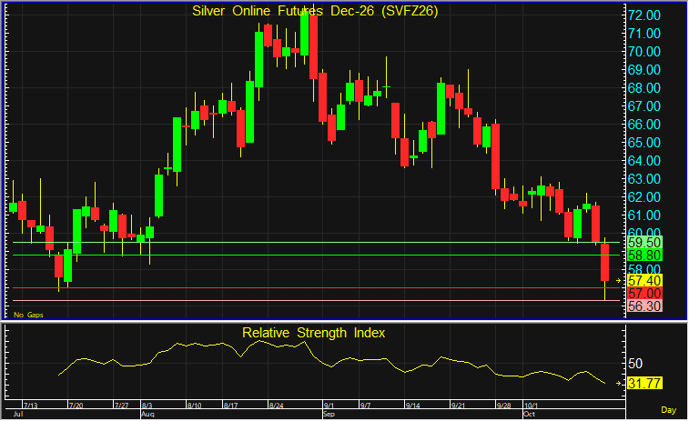This screenshot has height=421, width=689.
Task: Click the 64.00 price axis label
Action: pos(644,161)
